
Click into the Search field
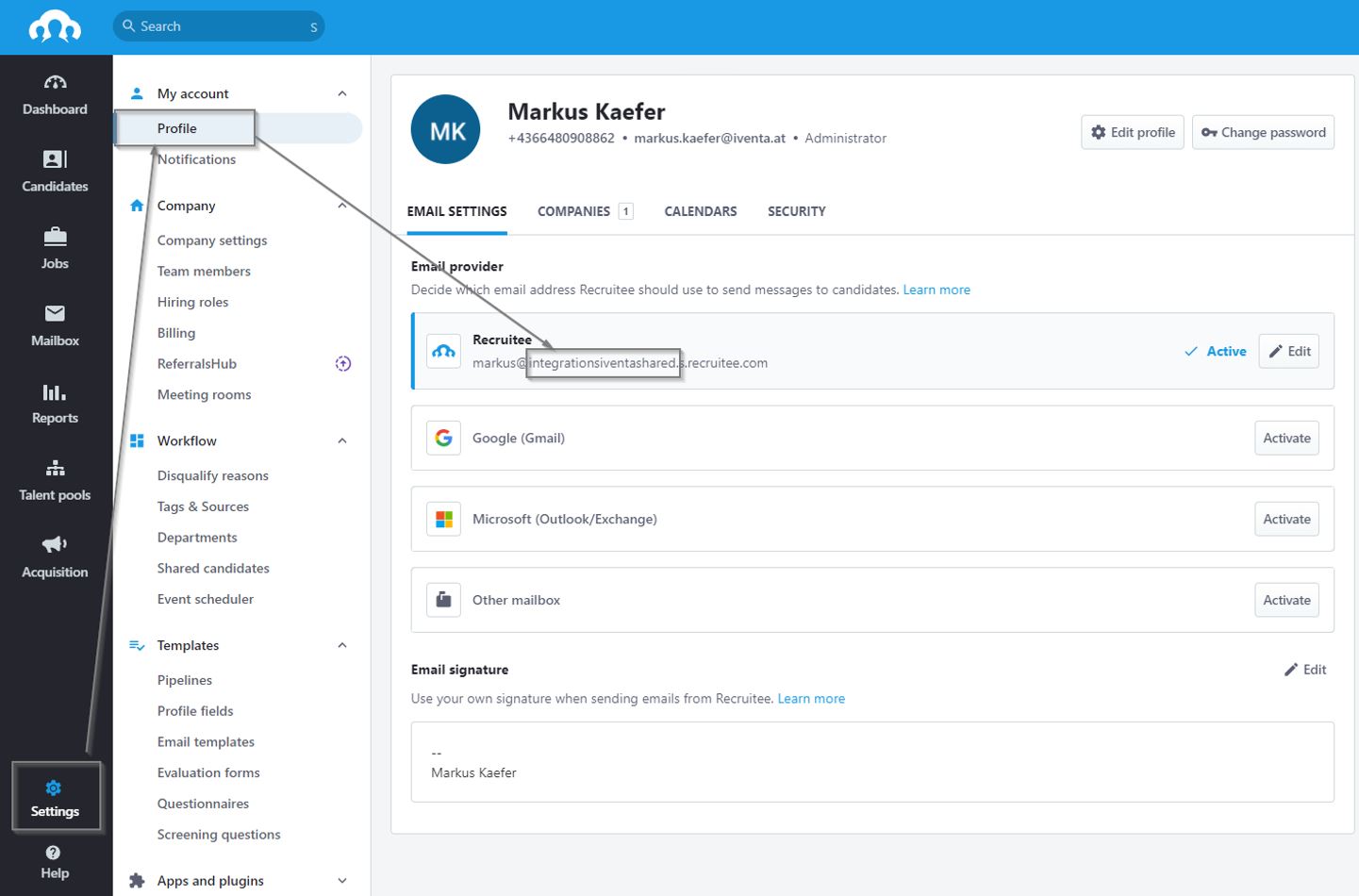tap(219, 26)
